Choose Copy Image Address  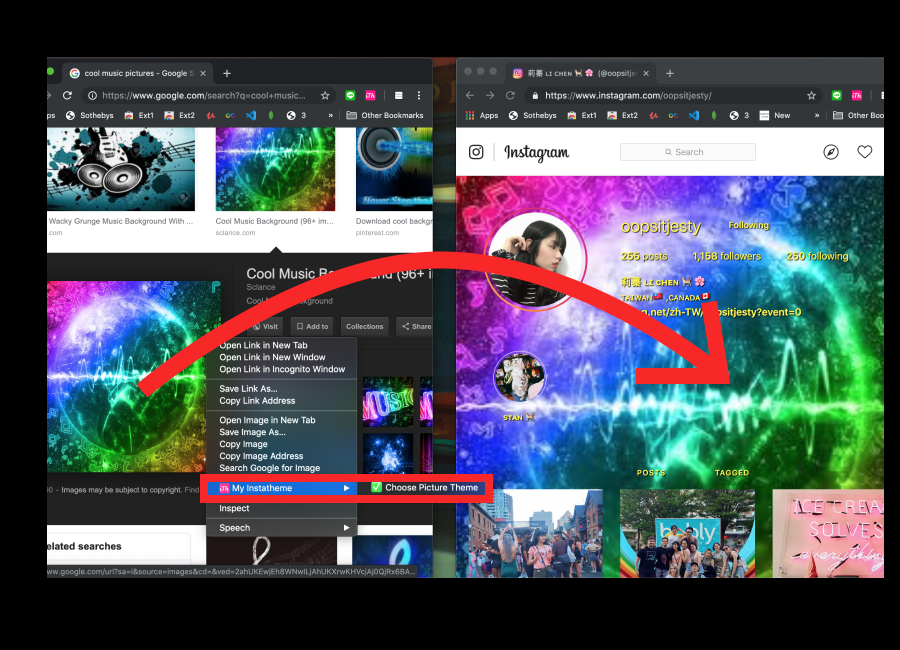tap(281, 456)
